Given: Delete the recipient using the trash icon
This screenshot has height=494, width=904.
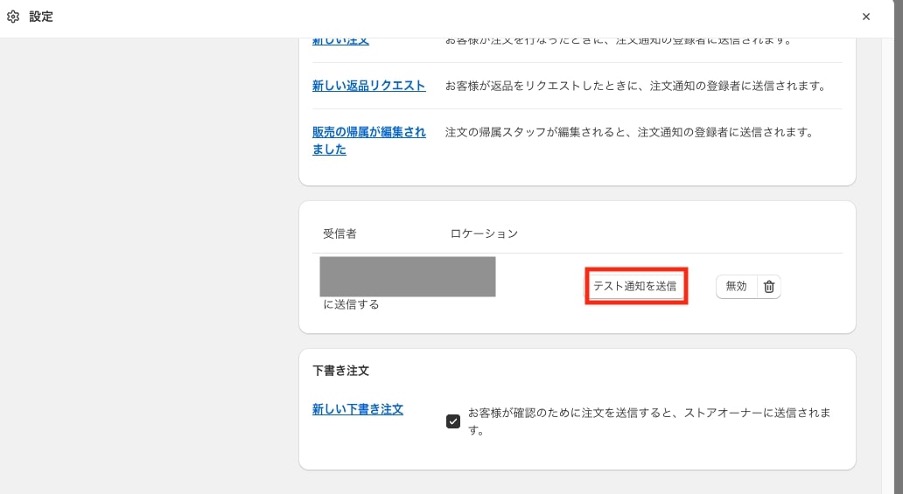Looking at the screenshot, I should tap(769, 286).
